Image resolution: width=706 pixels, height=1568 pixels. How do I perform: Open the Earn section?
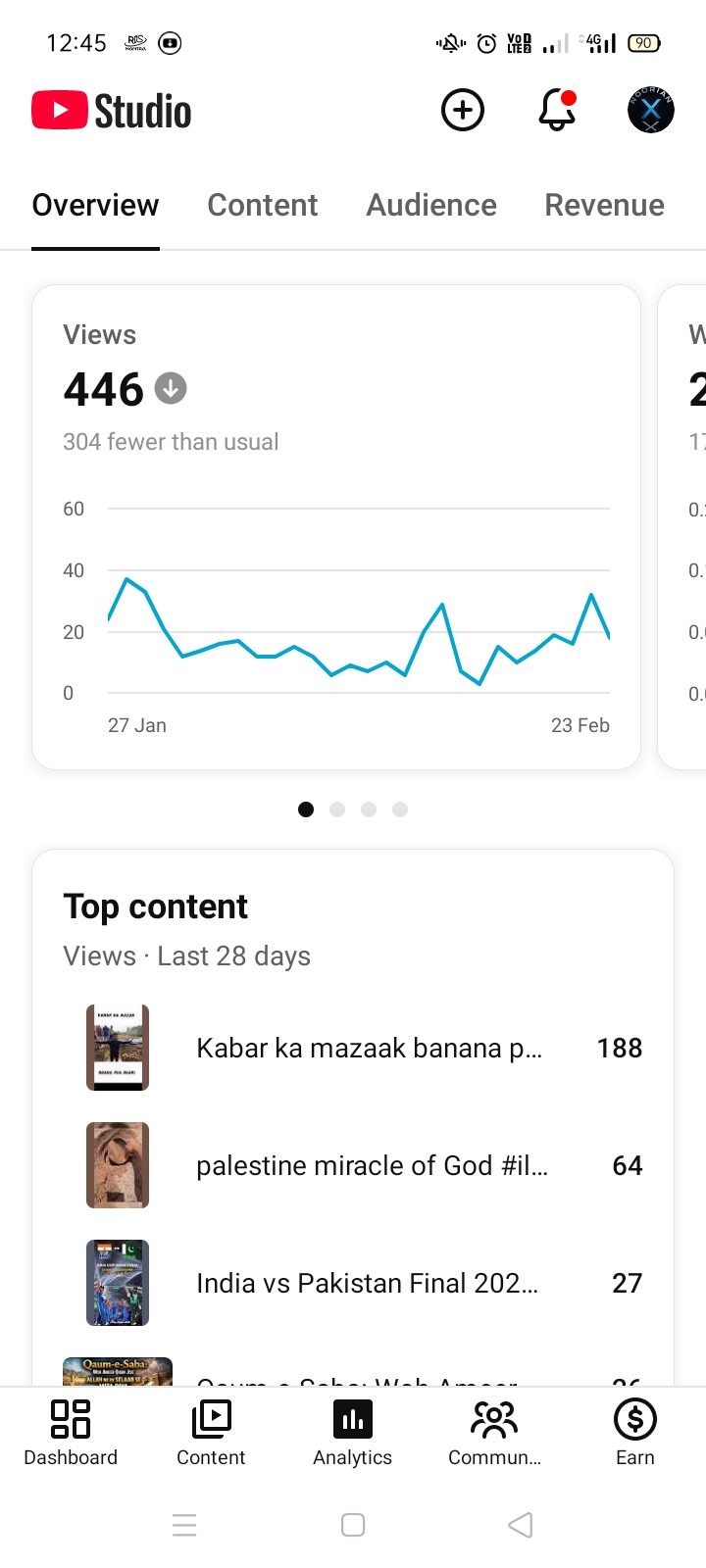click(635, 1433)
